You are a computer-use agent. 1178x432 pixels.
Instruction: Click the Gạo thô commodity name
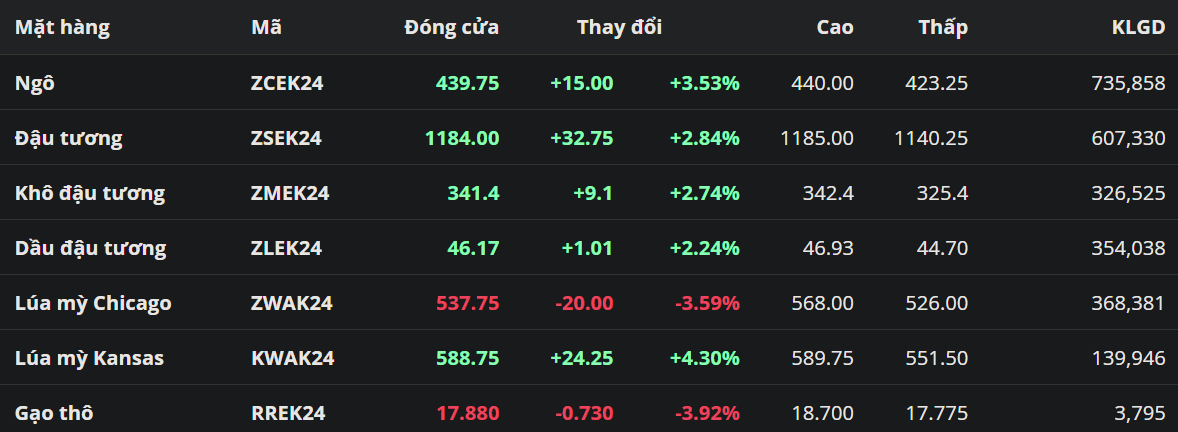(x=55, y=413)
